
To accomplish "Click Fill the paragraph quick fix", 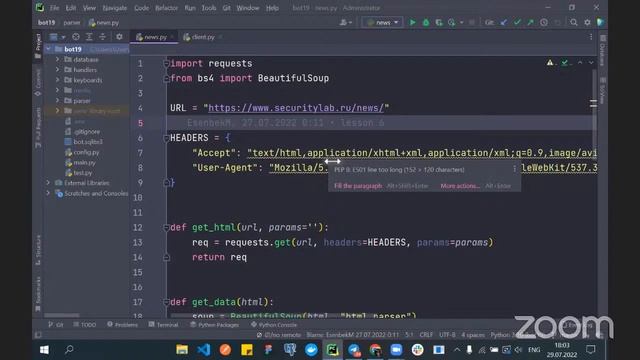I will [358, 186].
